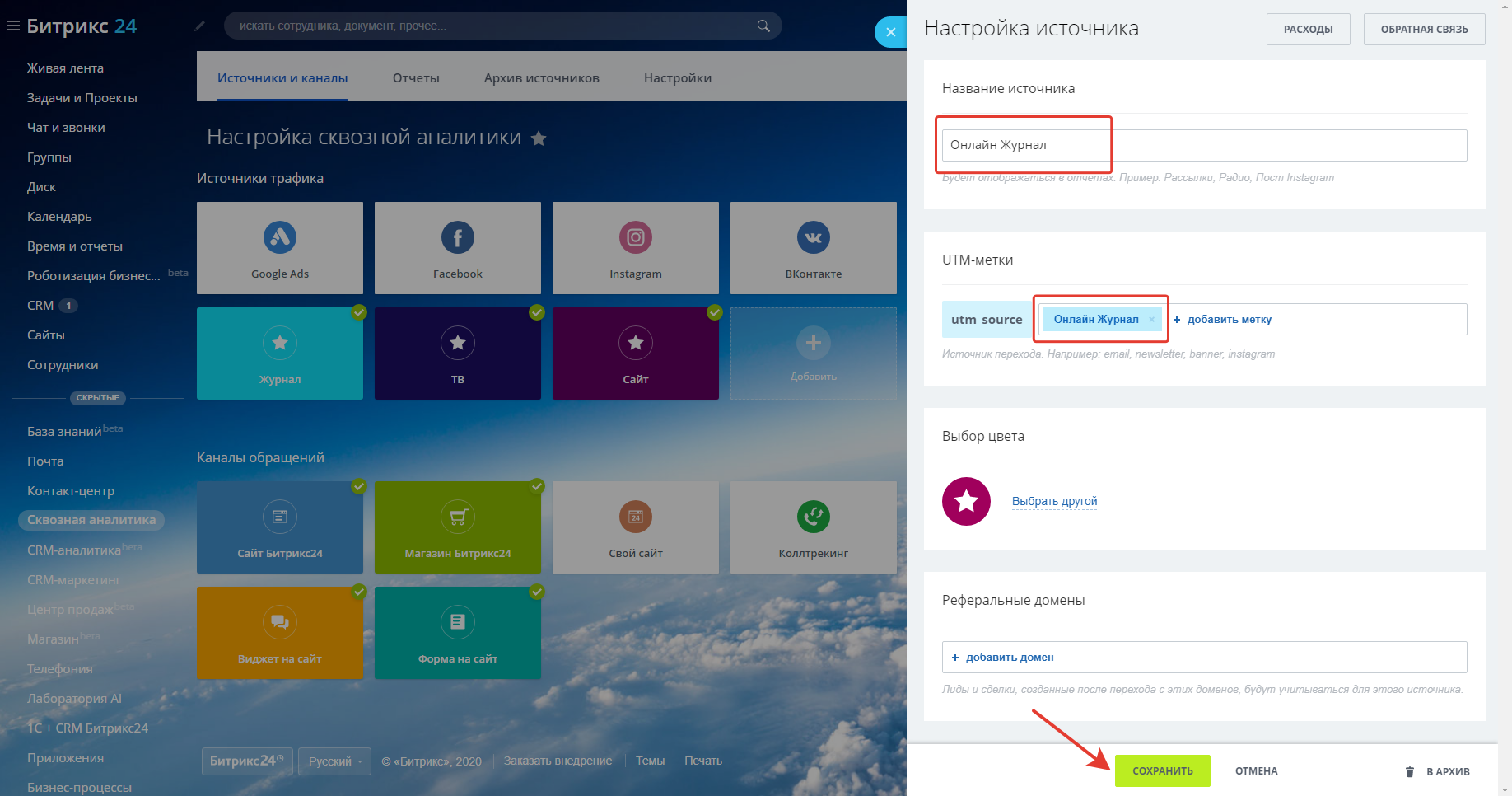Open Сотрудники in the sidebar
Screen dimensions: 1512x796
point(63,365)
